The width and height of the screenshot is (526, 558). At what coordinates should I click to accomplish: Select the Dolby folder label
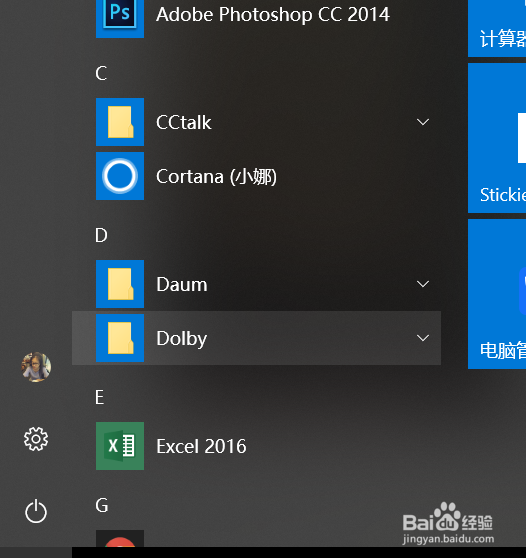tap(182, 338)
